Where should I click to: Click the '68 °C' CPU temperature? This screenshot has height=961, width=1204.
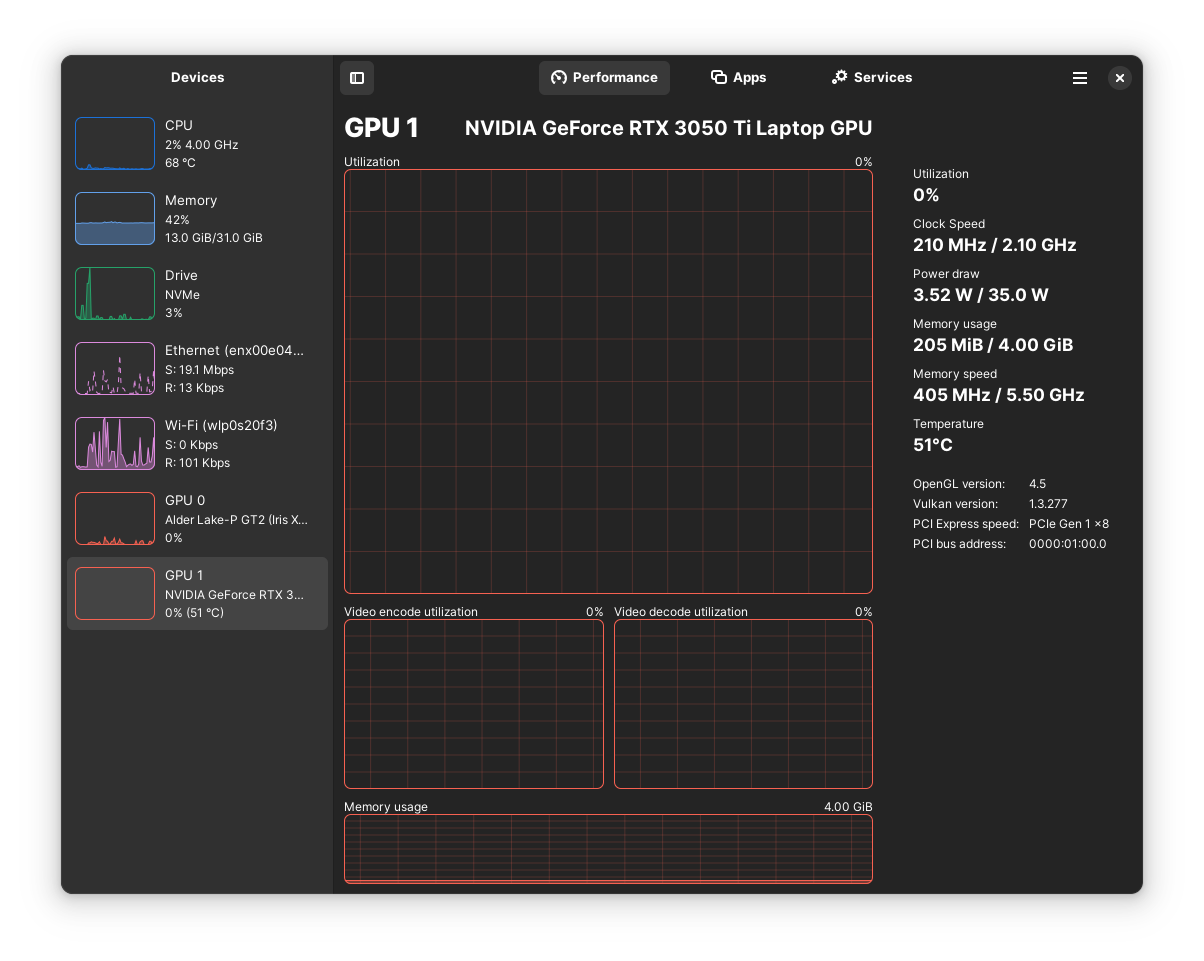coord(181,163)
